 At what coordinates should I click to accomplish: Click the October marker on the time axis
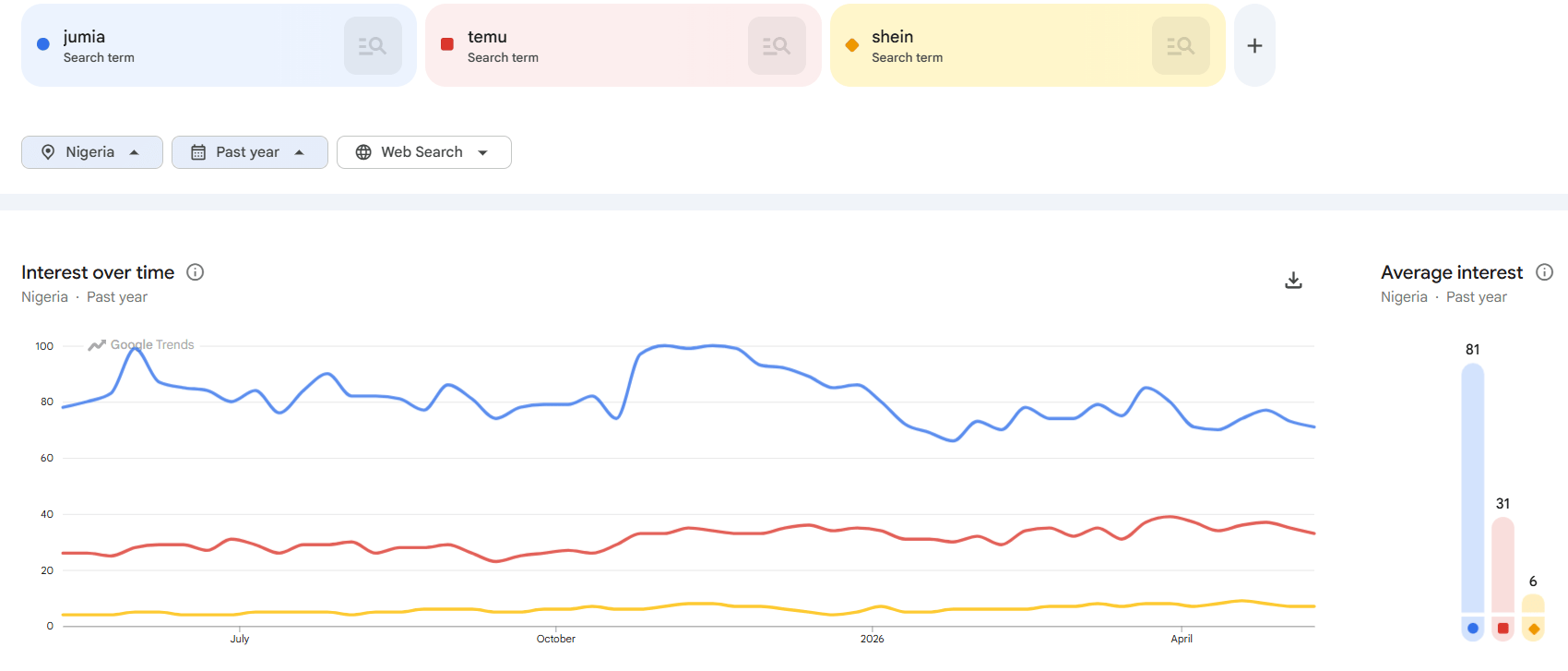pyautogui.click(x=556, y=639)
